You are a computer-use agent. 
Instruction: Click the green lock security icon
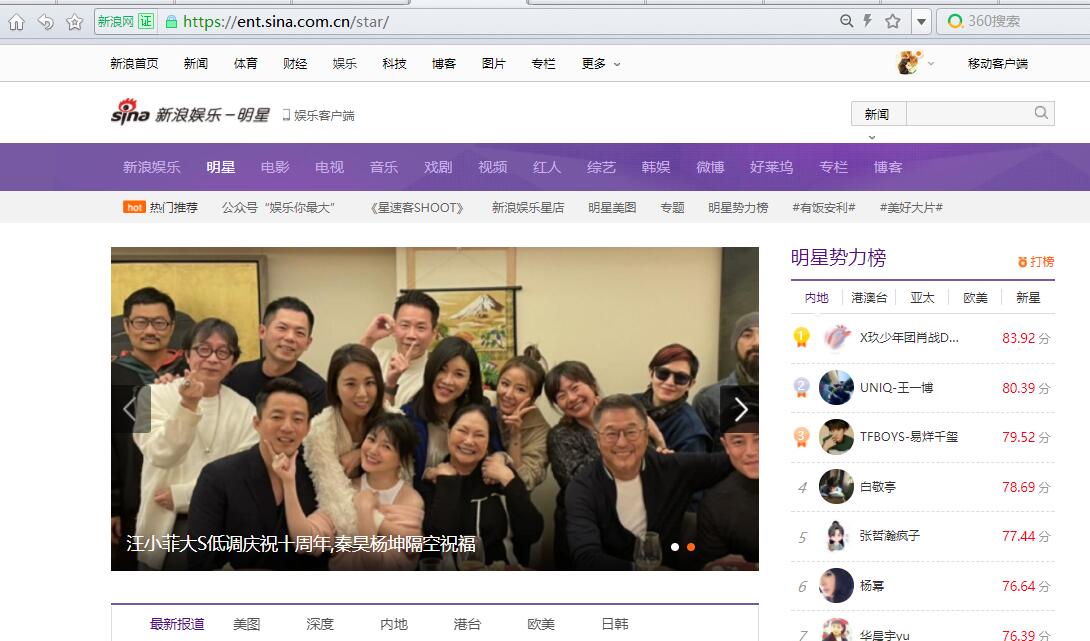pos(171,22)
